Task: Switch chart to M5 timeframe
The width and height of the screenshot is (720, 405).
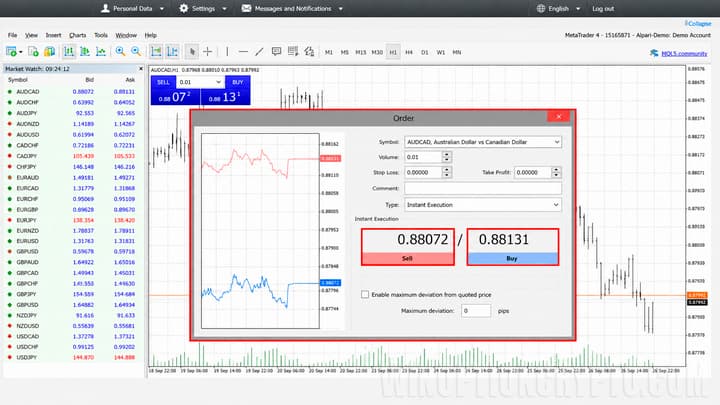Action: click(345, 52)
